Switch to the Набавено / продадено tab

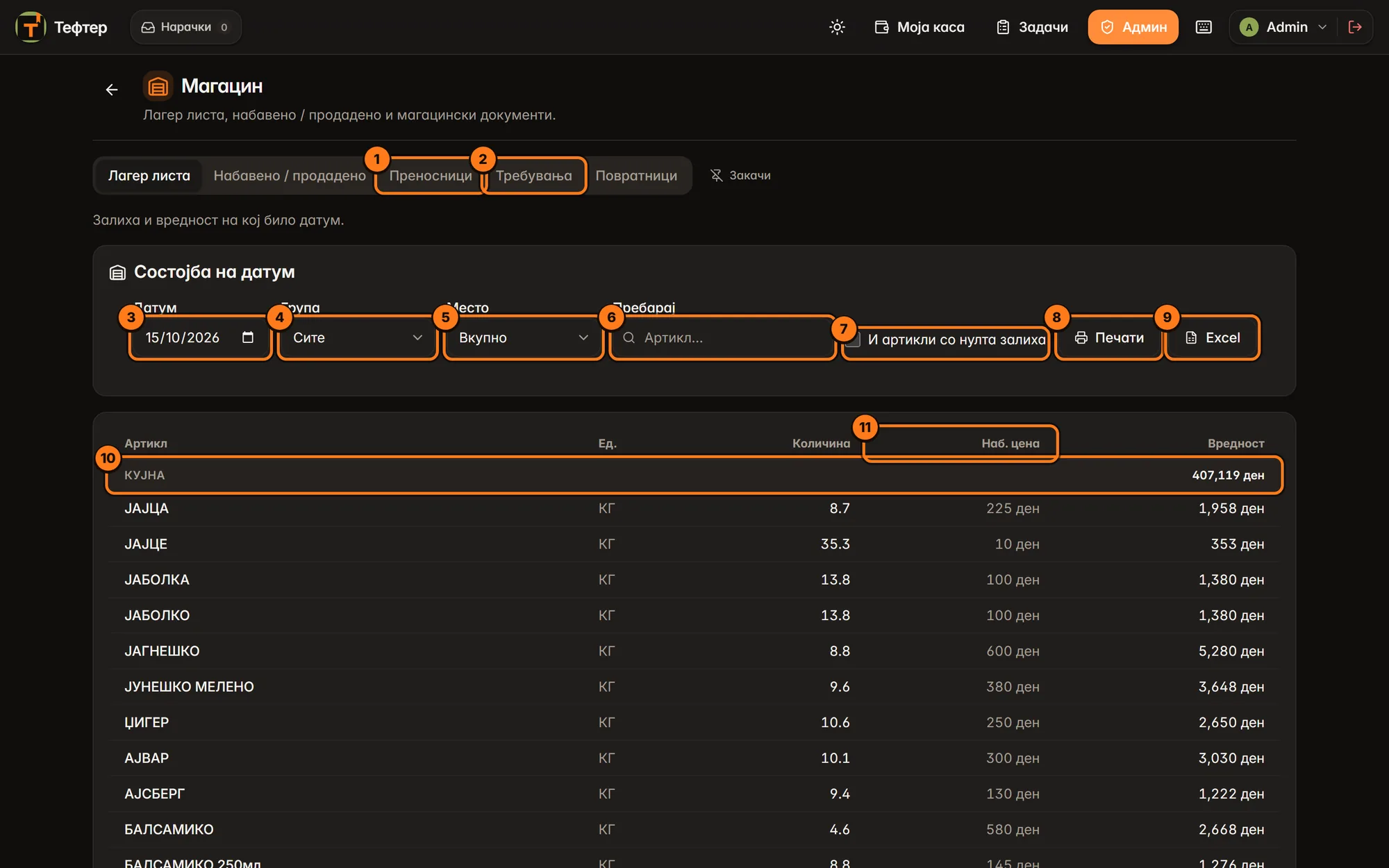(290, 176)
